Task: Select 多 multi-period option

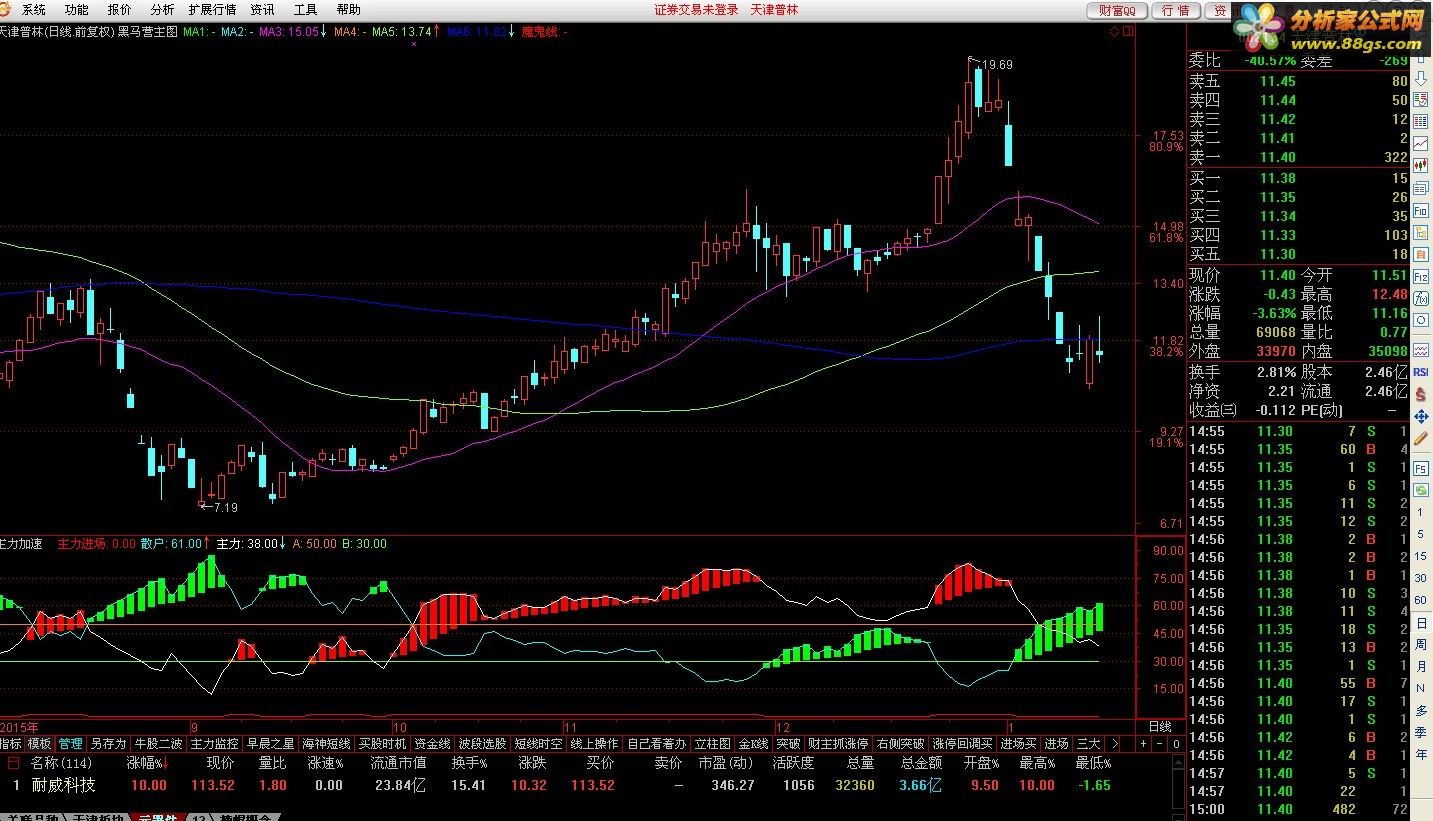Action: click(x=1420, y=711)
